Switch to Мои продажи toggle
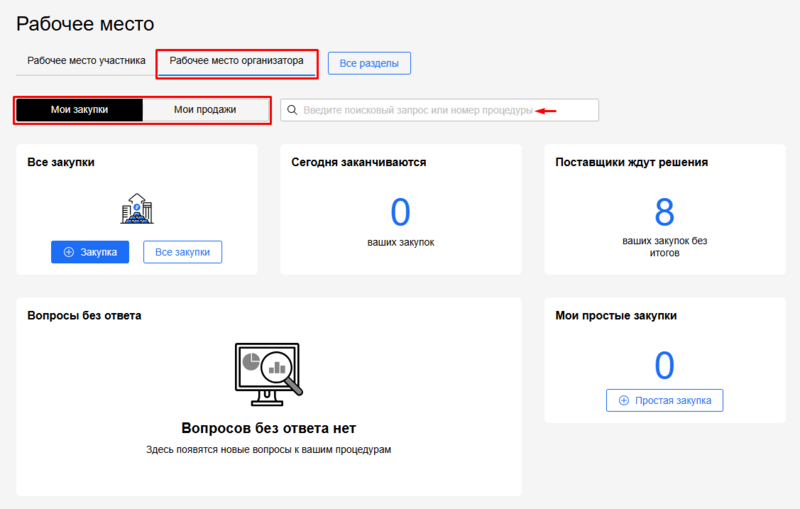Screen dimensions: 800x509 205,110
